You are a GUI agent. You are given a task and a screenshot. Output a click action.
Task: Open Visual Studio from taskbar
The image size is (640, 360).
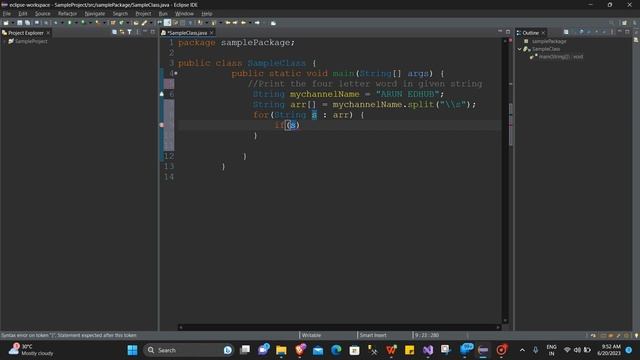[x=428, y=350]
